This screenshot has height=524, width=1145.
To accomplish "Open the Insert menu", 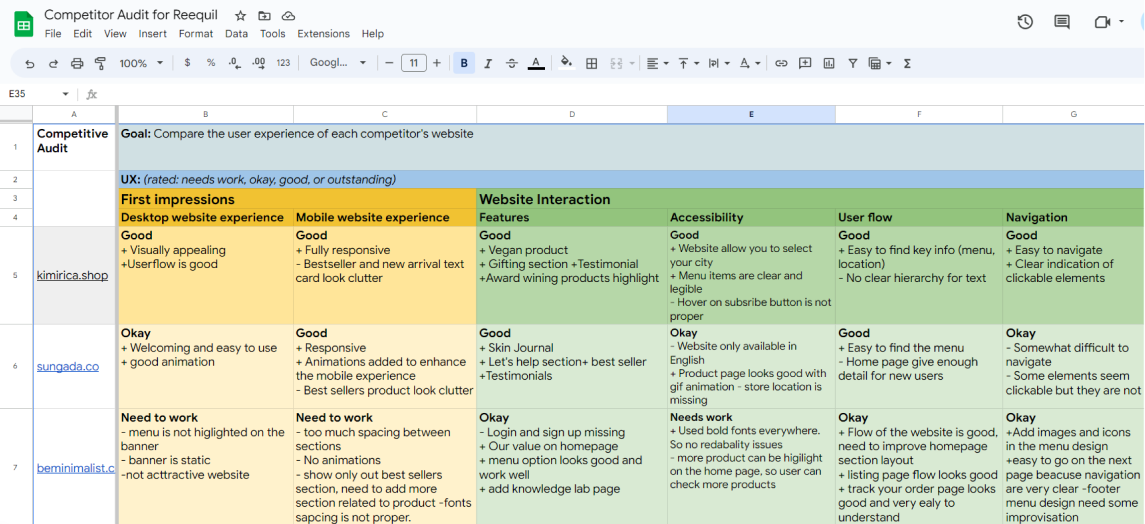I will pos(153,34).
